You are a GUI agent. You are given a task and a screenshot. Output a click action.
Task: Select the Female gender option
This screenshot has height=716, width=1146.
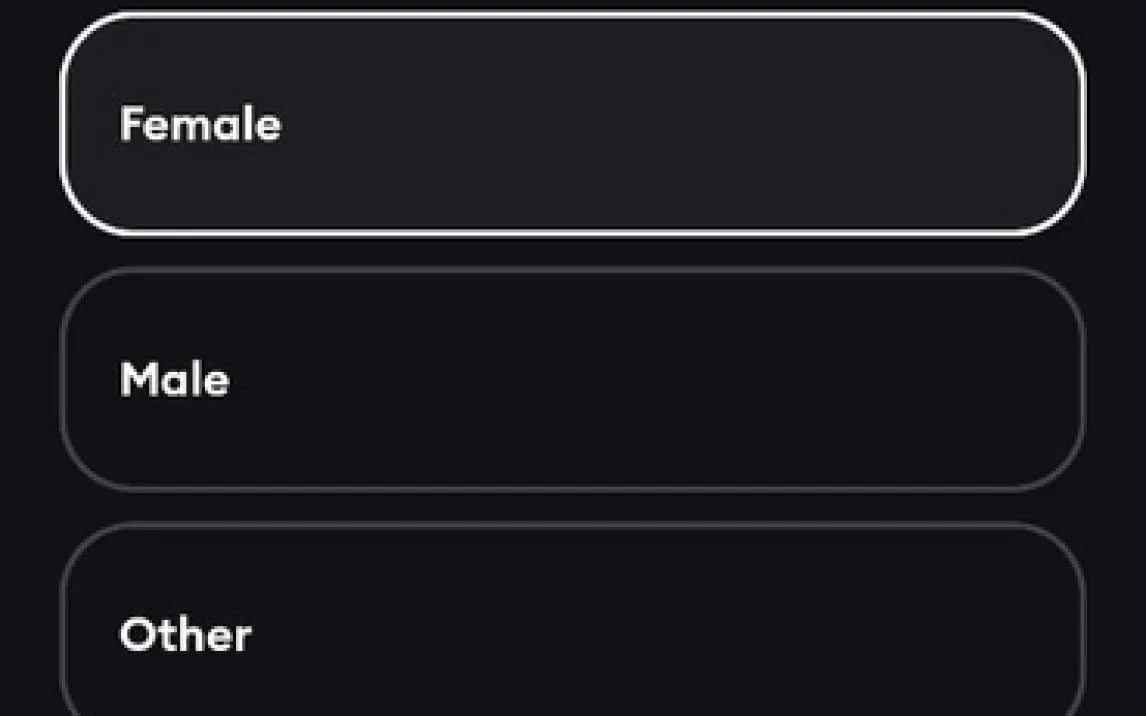click(x=572, y=124)
